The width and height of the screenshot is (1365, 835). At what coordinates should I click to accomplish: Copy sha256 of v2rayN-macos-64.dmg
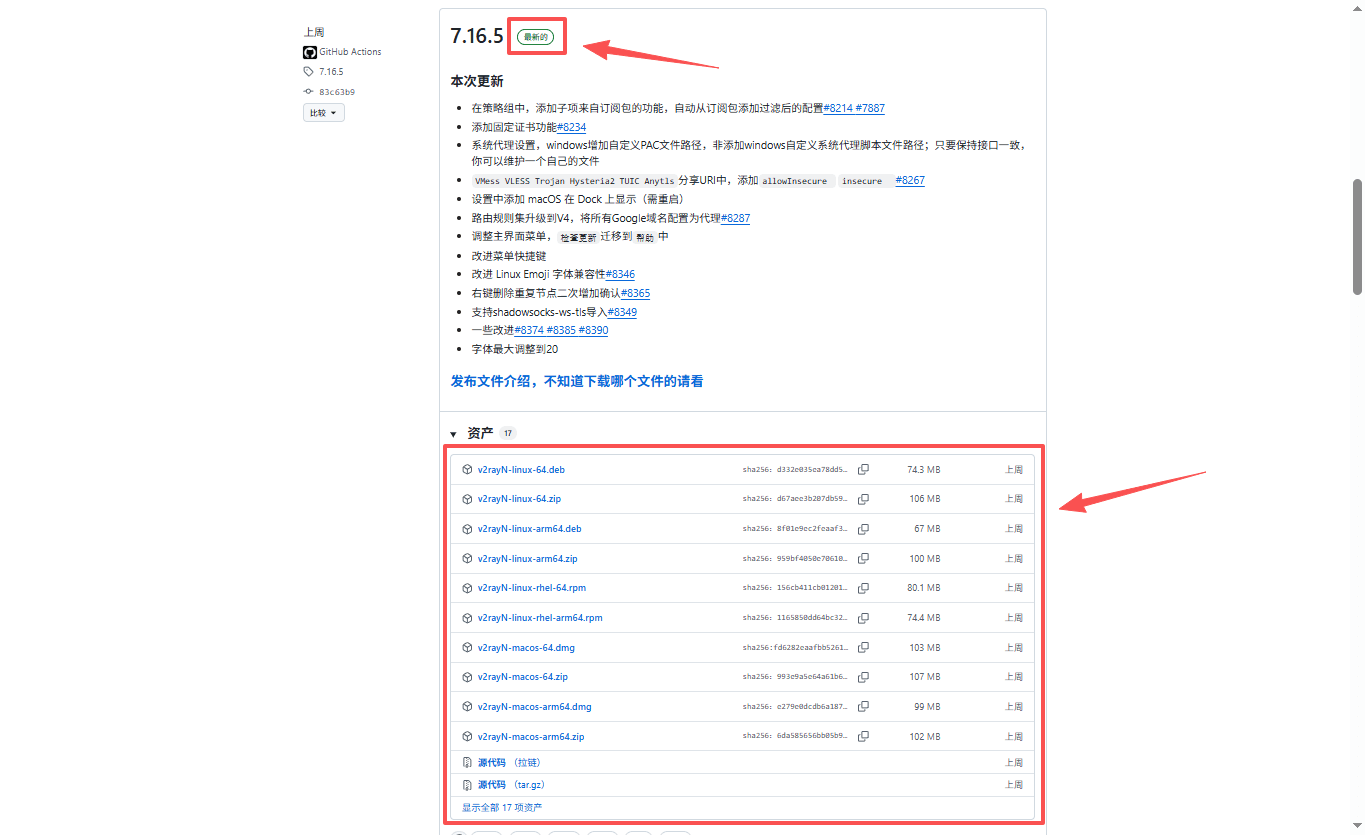(x=863, y=647)
